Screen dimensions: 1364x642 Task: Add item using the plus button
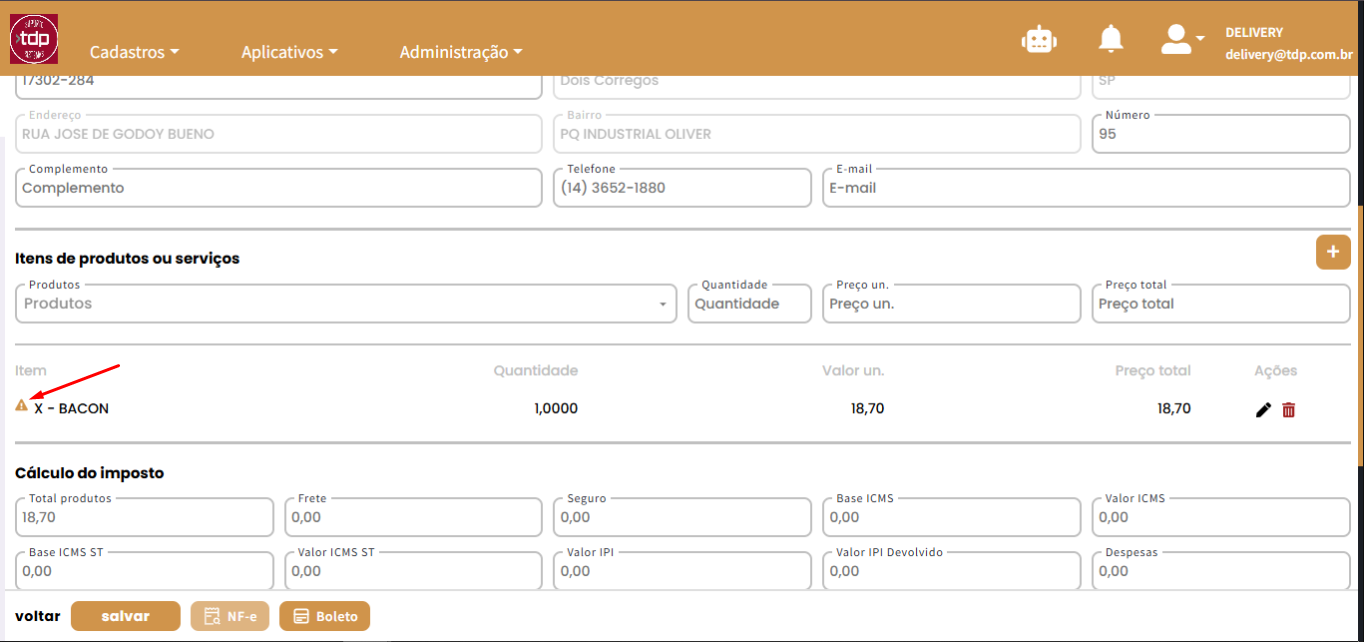click(1333, 252)
